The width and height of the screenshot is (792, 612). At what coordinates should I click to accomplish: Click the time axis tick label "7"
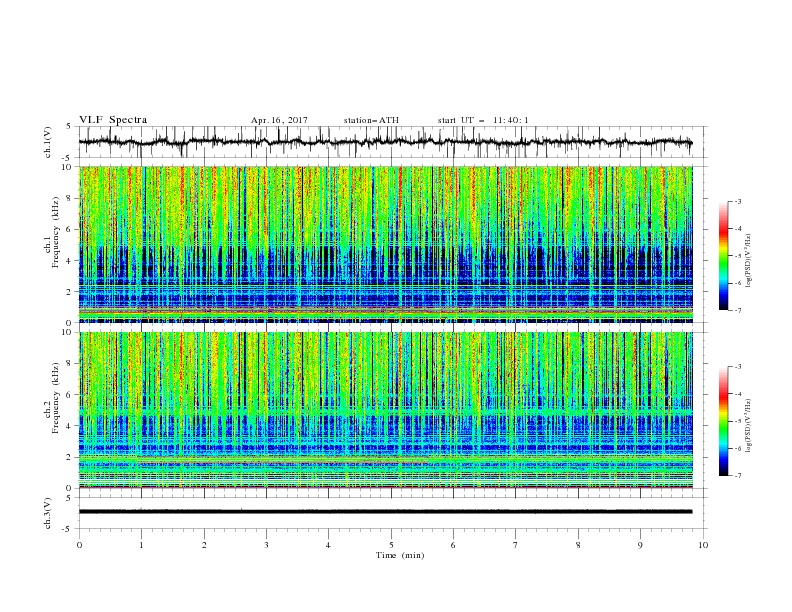pos(516,545)
